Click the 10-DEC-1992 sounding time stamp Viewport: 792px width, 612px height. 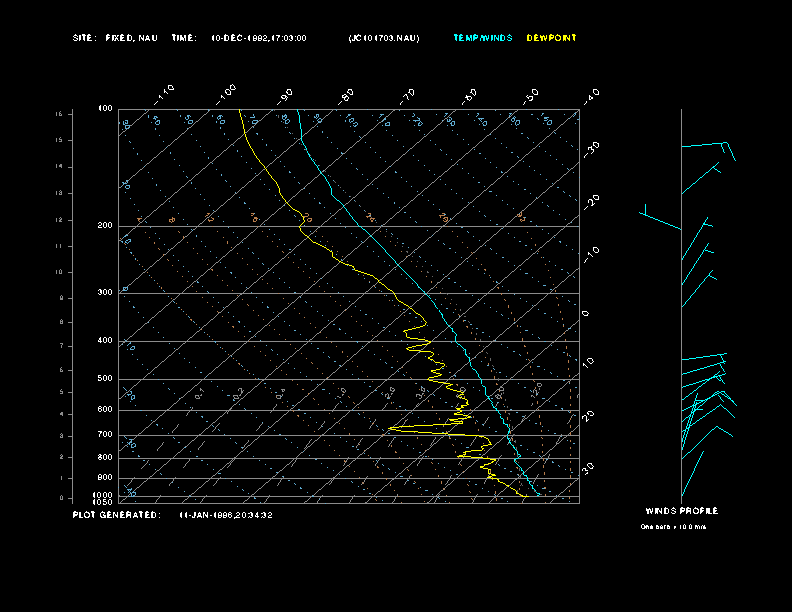click(258, 38)
